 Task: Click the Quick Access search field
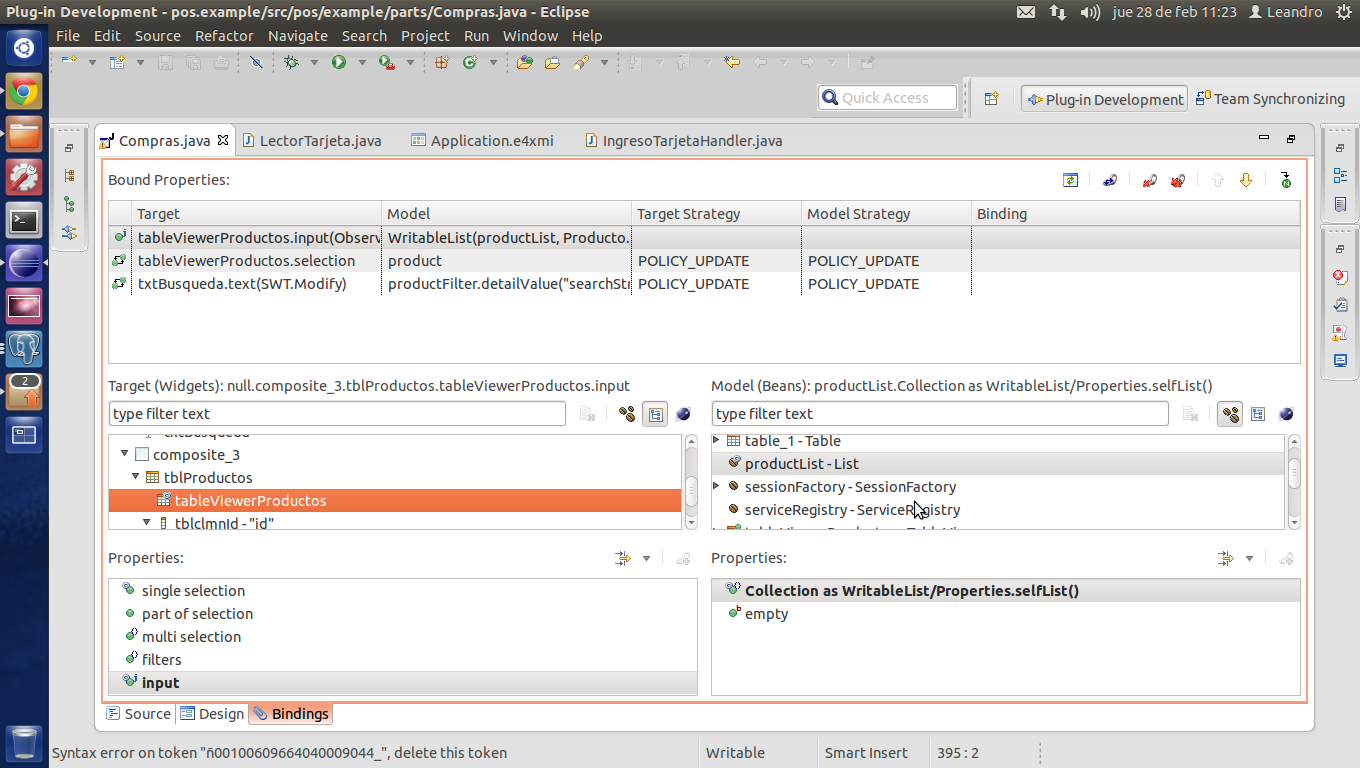click(x=887, y=98)
